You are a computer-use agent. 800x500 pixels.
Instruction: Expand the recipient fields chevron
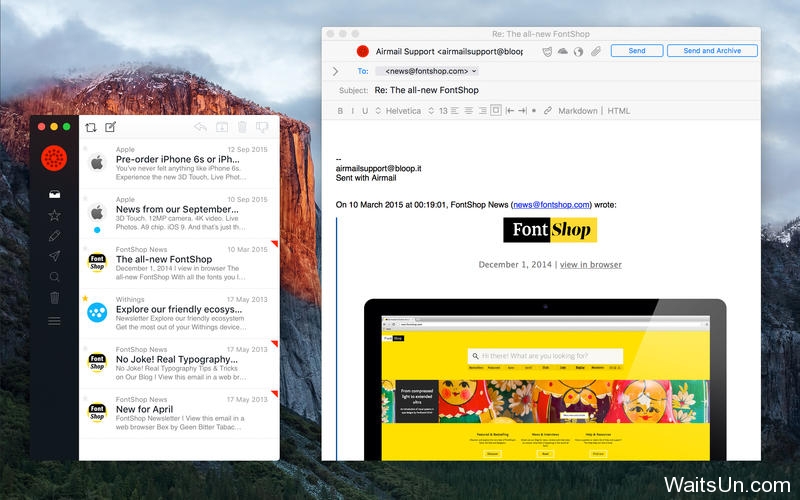(335, 71)
